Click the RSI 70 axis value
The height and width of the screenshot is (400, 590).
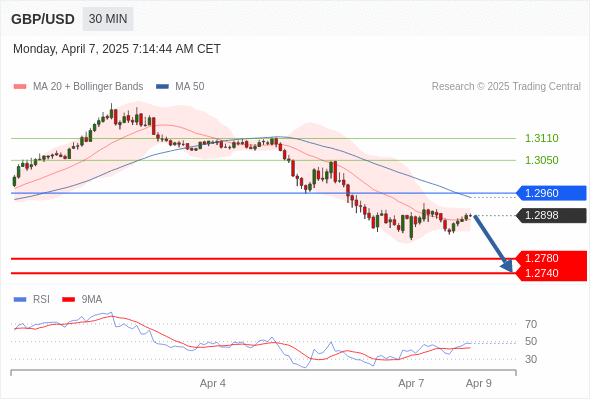coord(531,324)
